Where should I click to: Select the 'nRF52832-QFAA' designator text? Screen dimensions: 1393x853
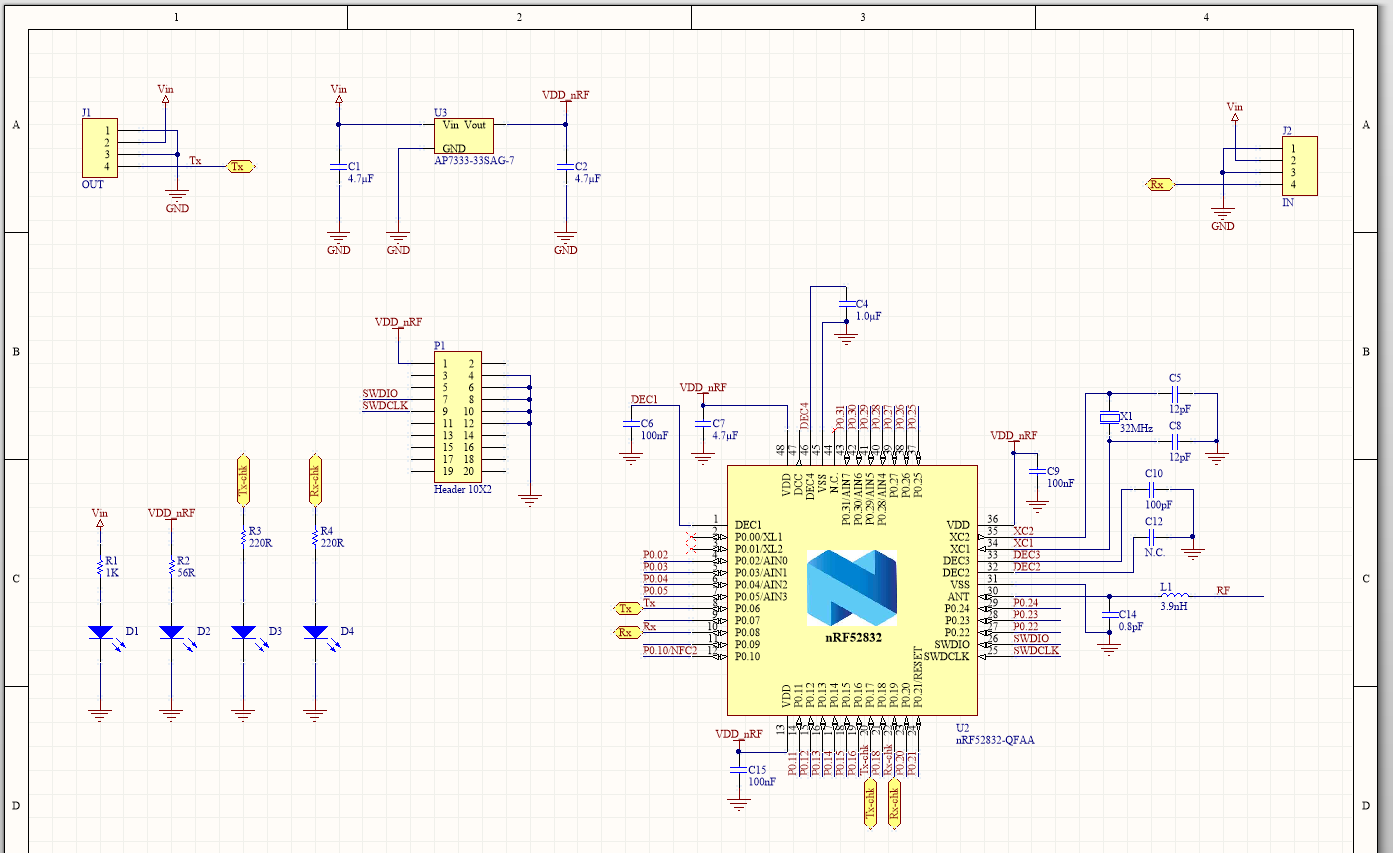tap(995, 740)
